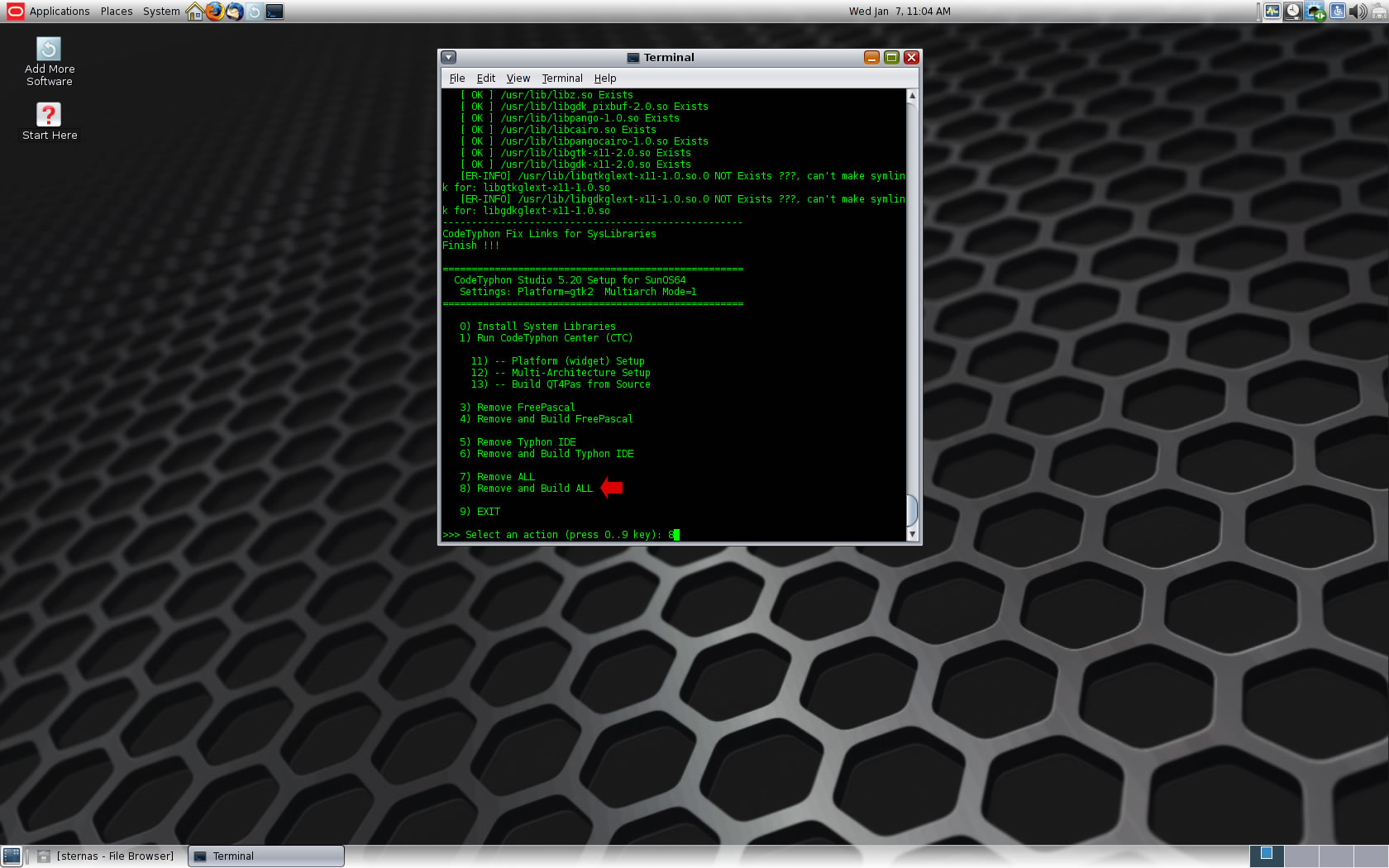Viewport: 1389px width, 868px height.
Task: Click the '/usr/lib/libcairo.so Exists' line
Action: pyautogui.click(x=558, y=130)
